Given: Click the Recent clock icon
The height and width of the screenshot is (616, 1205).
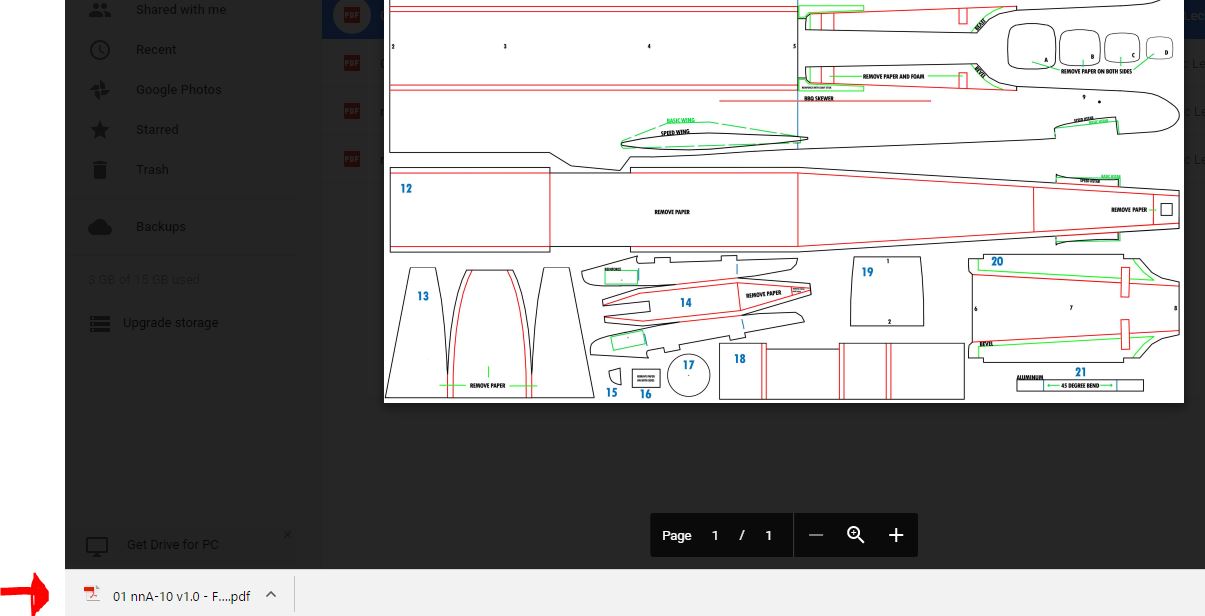Looking at the screenshot, I should 100,50.
